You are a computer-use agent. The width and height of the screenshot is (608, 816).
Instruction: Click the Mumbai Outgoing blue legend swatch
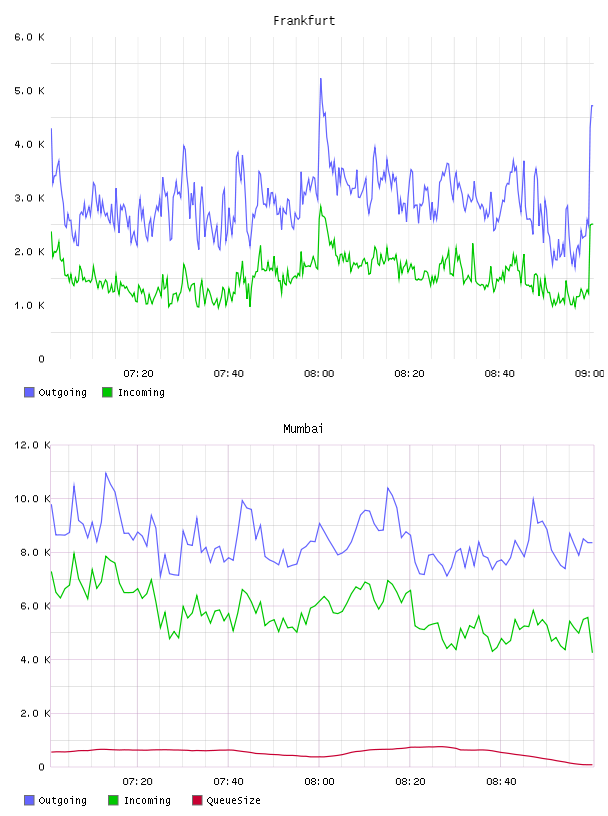(x=29, y=800)
